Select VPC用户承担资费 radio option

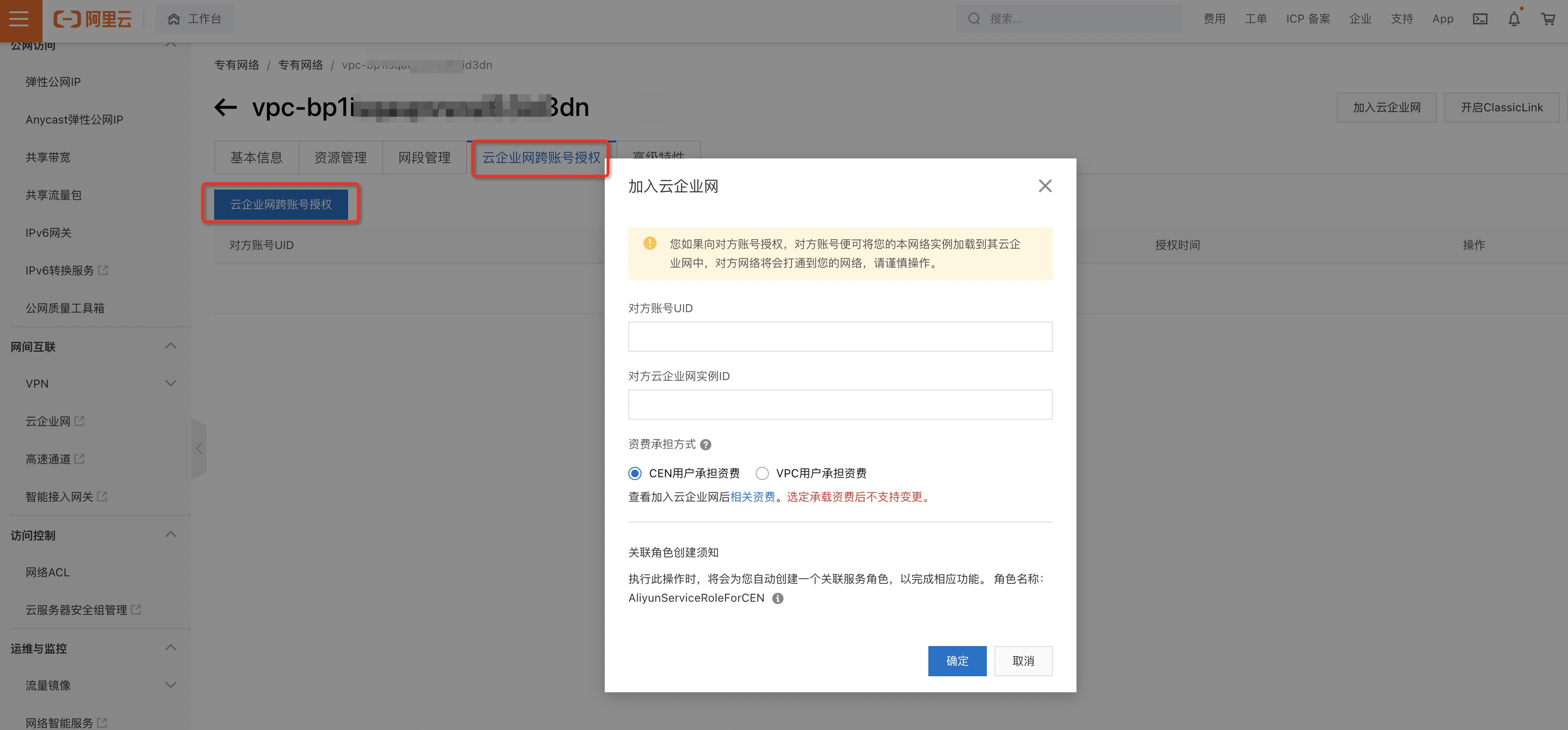762,473
